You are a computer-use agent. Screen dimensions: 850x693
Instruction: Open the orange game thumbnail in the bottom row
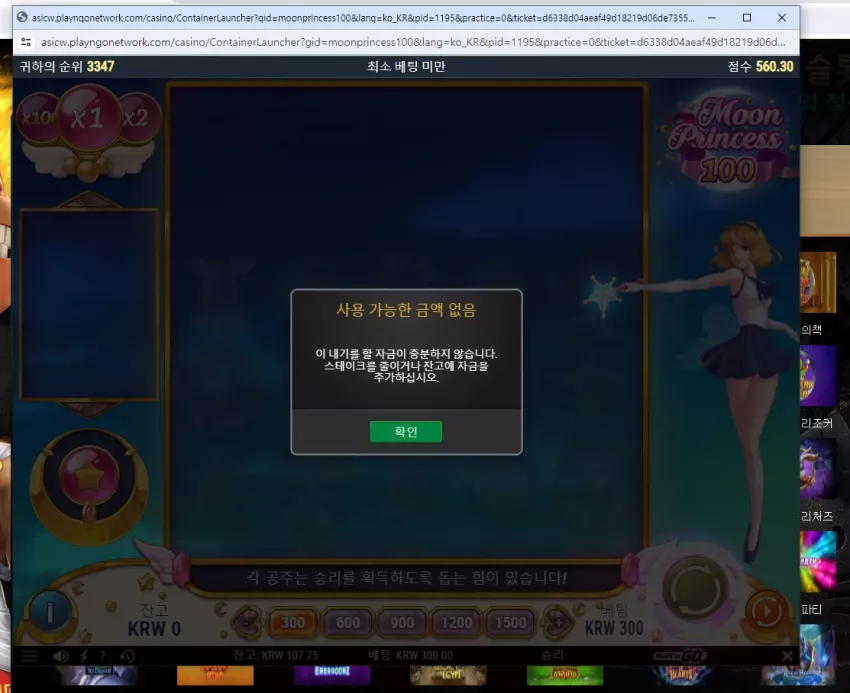(215, 676)
